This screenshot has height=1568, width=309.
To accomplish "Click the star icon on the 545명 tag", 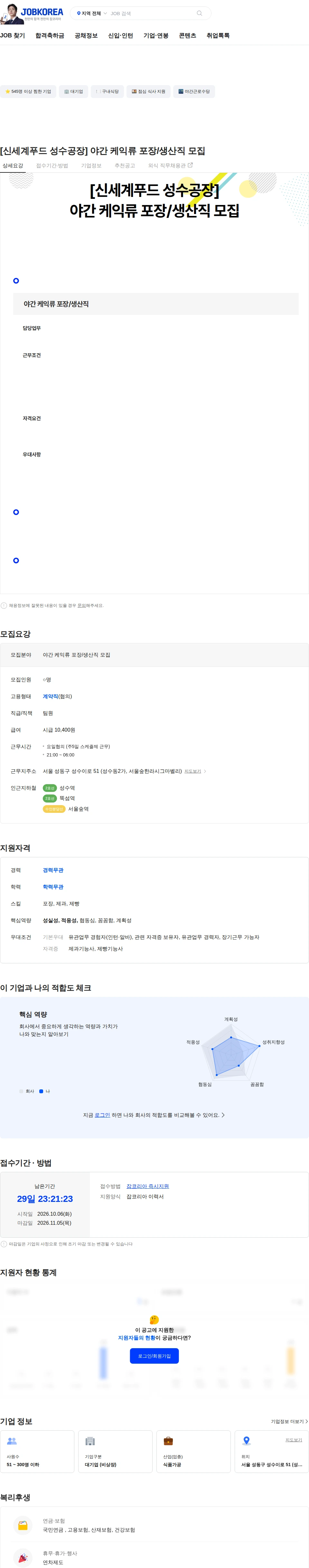I will [7, 91].
